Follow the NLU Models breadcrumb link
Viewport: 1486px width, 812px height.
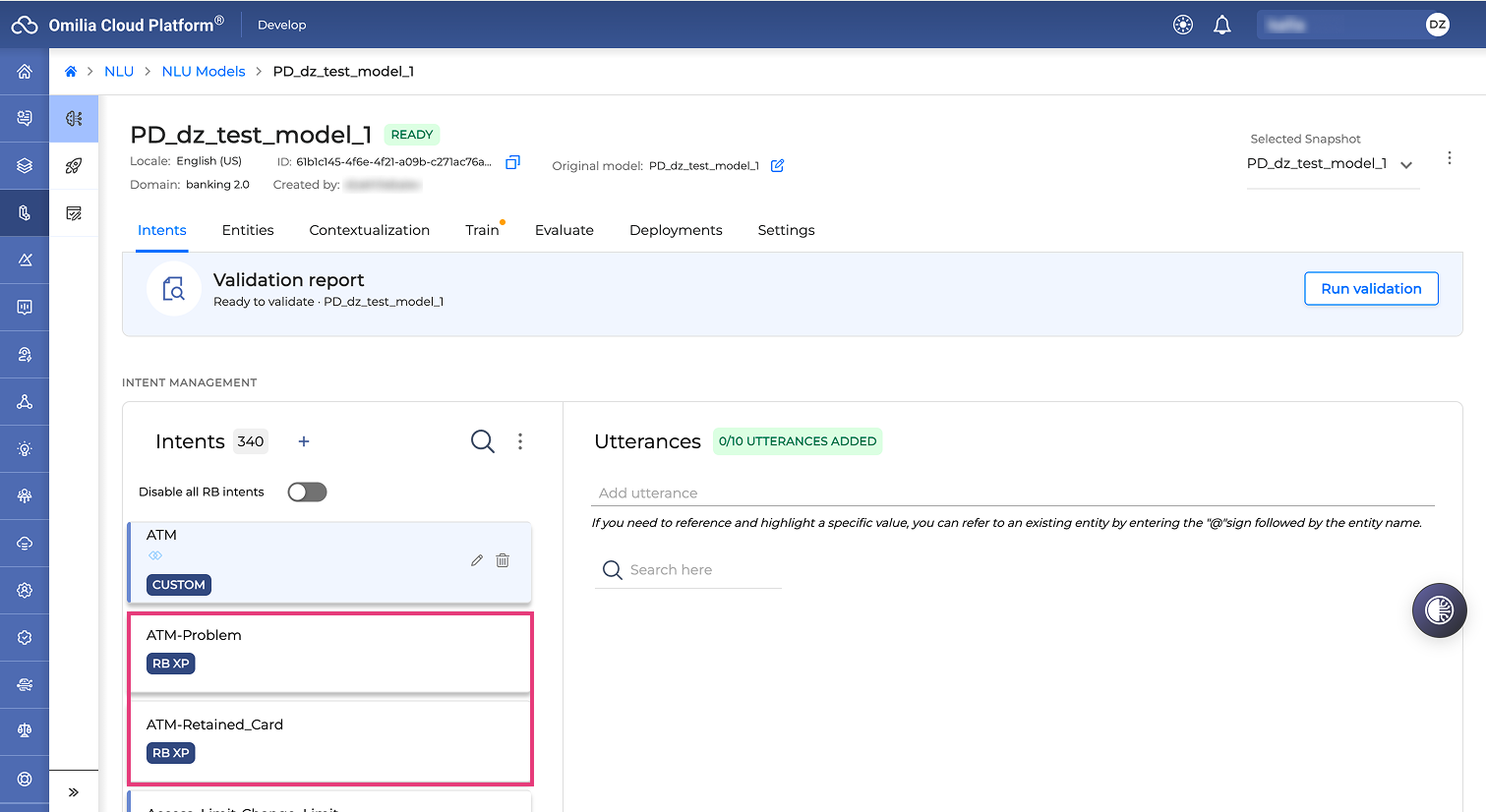pos(204,72)
